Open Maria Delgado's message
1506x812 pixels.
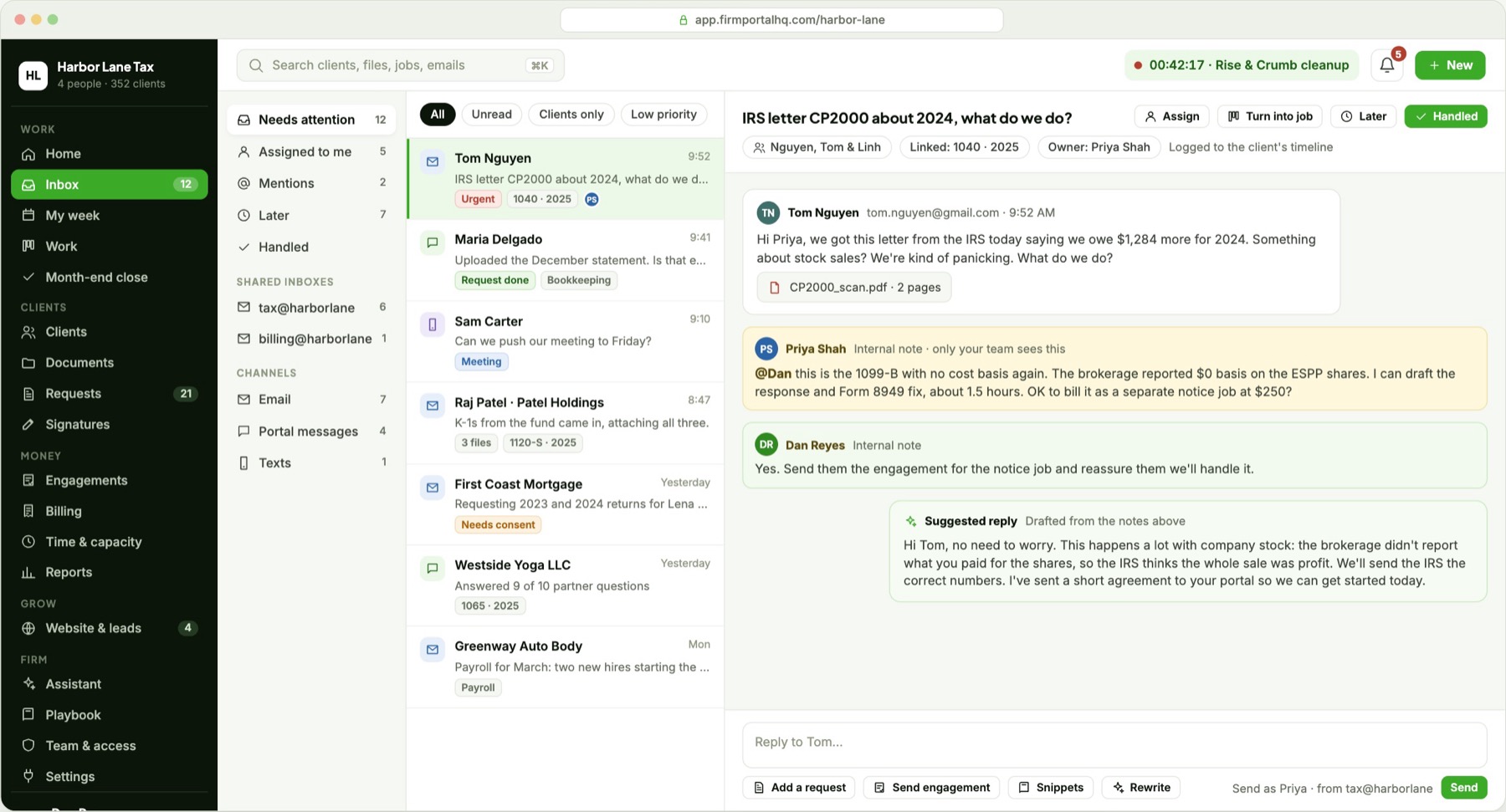566,260
